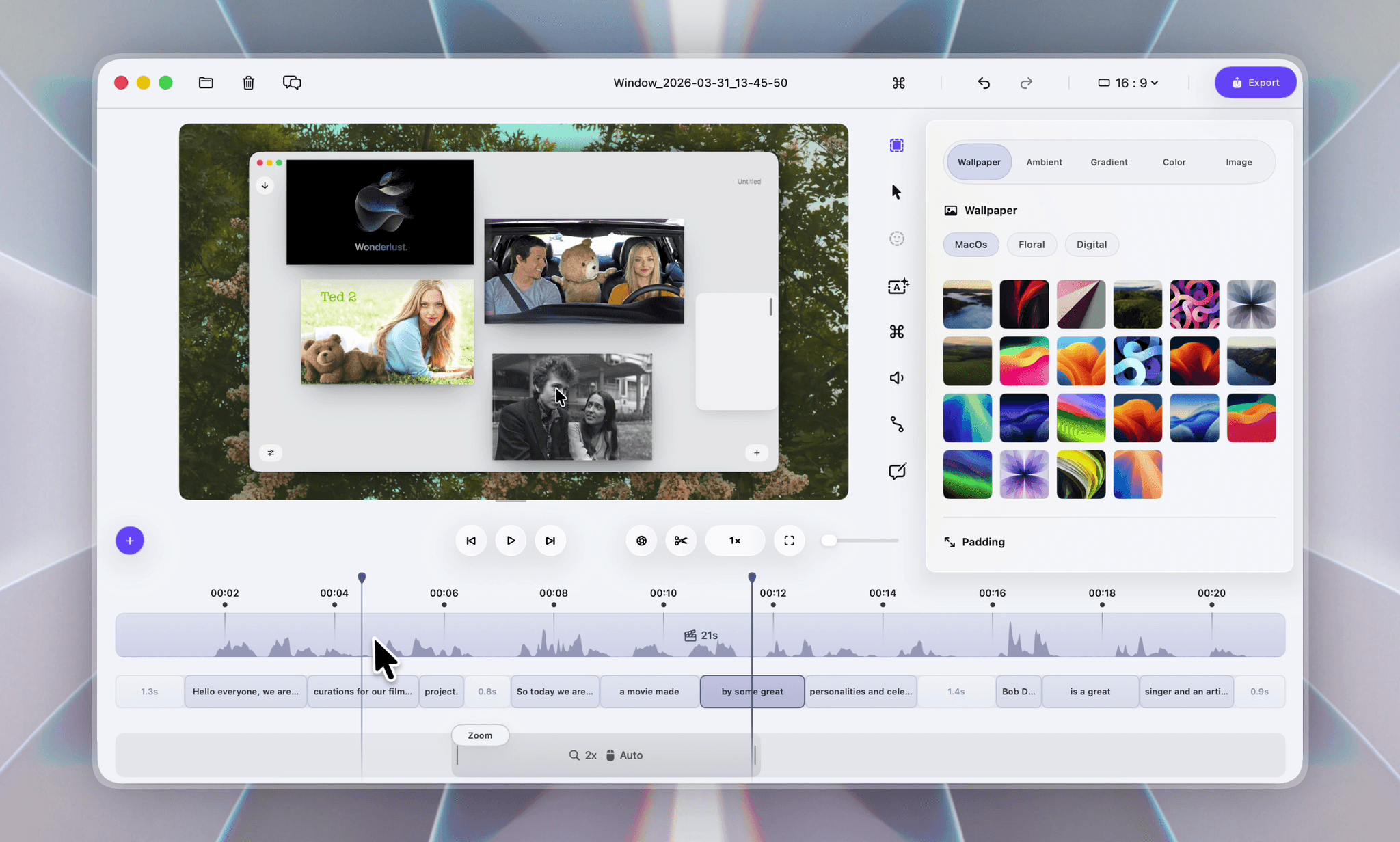Open the project folder icon
Image resolution: width=1400 pixels, height=842 pixels.
coord(206,83)
